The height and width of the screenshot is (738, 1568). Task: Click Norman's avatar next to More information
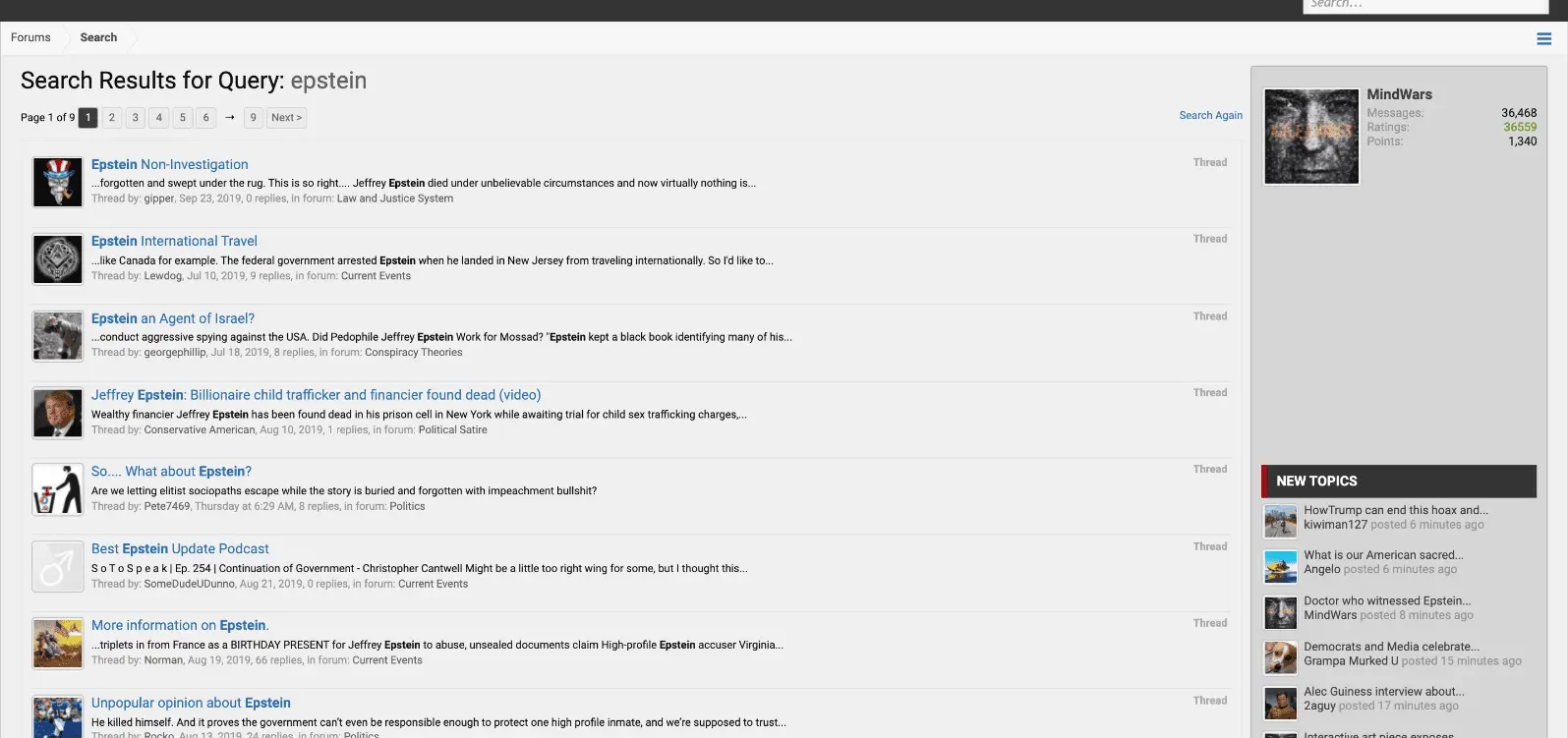[x=58, y=644]
